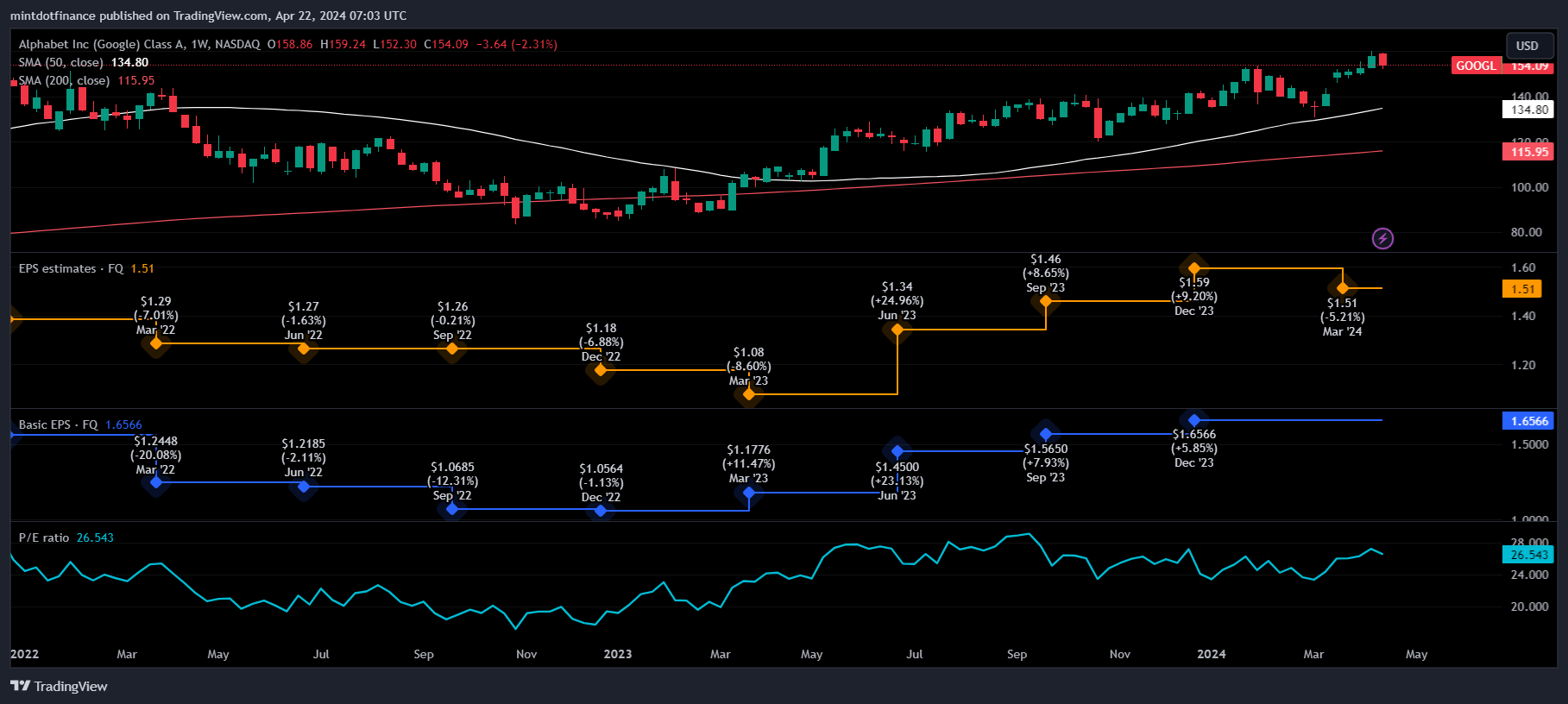This screenshot has height=704, width=1568.
Task: Click the O158.86 open value
Action: [290, 44]
